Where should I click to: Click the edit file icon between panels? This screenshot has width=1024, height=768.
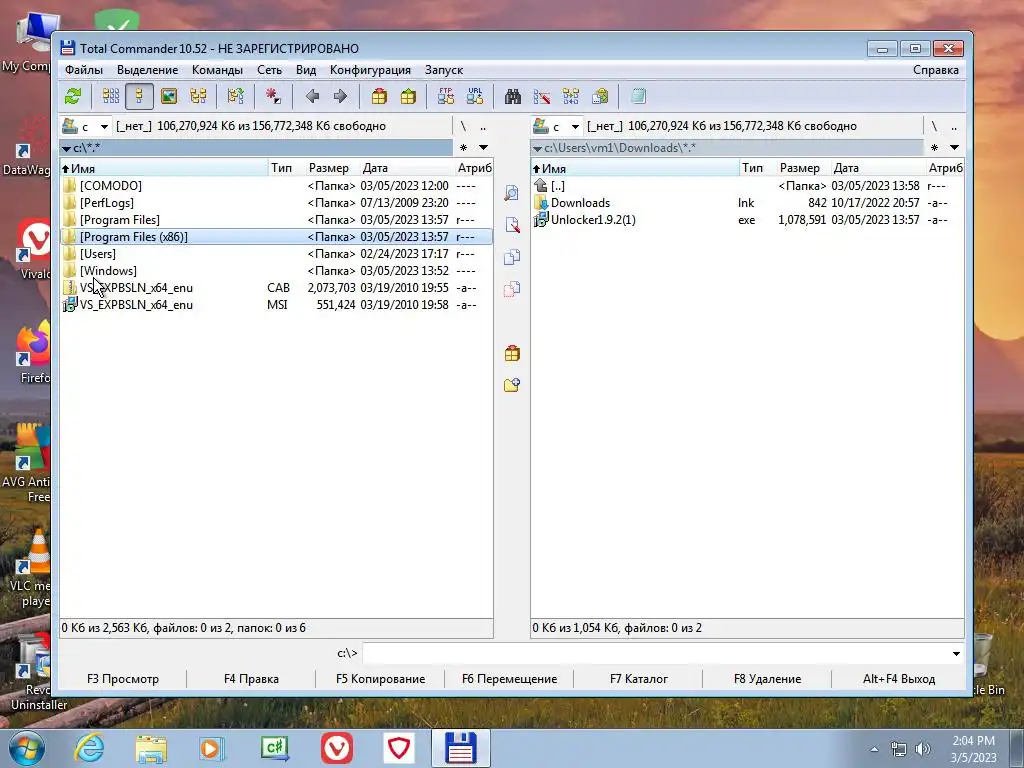click(x=512, y=225)
